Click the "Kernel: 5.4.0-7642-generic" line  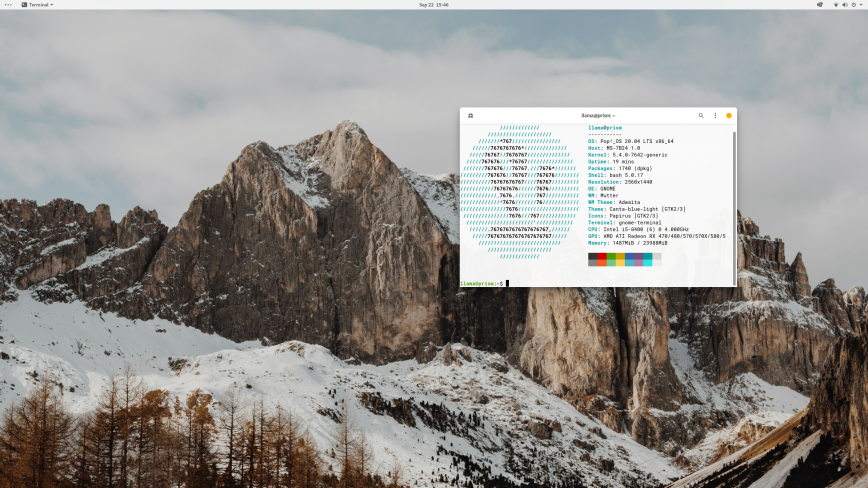(628, 155)
